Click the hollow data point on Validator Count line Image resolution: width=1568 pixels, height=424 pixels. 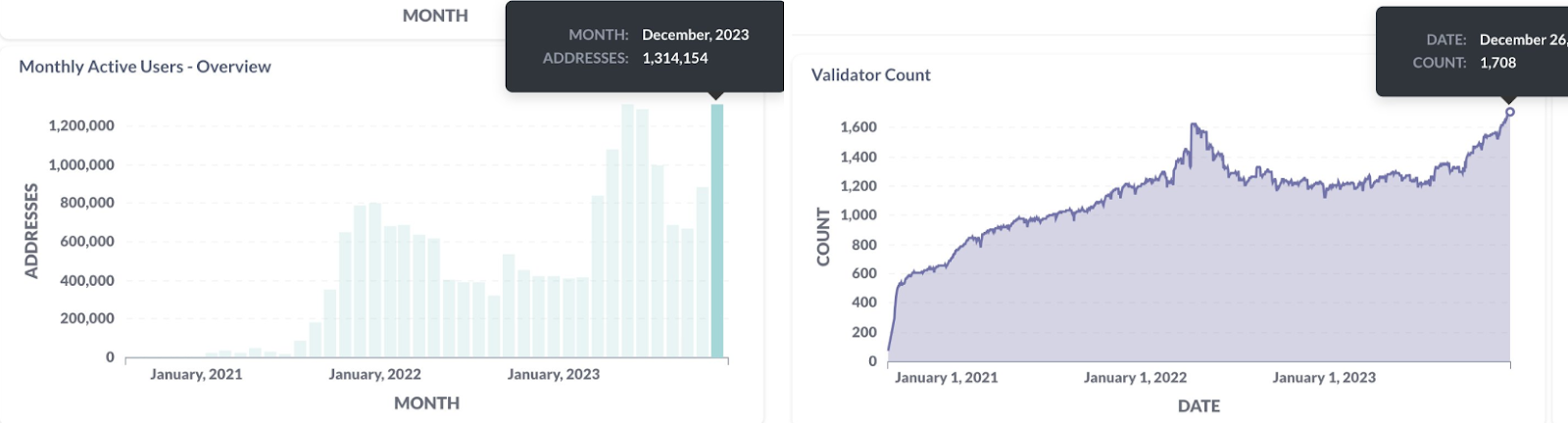[1509, 112]
